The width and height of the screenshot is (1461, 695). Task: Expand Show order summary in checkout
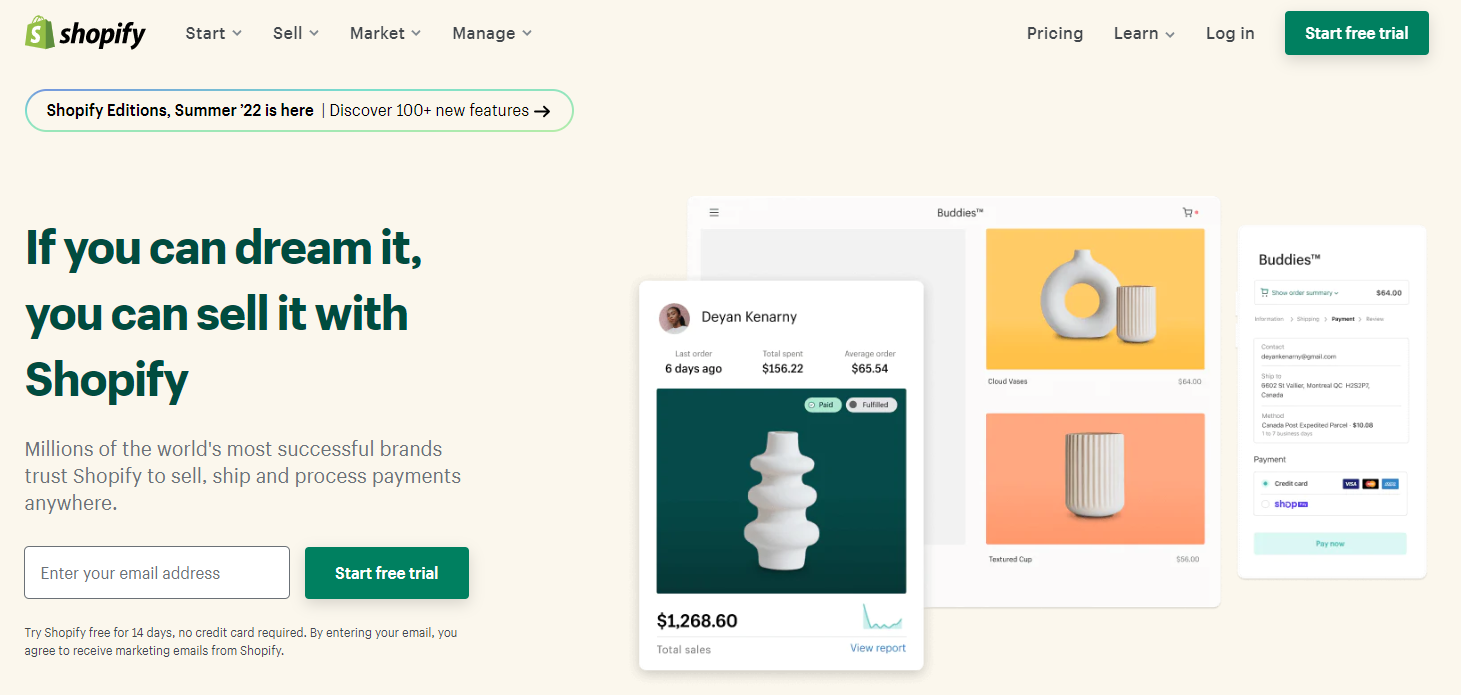(1300, 293)
